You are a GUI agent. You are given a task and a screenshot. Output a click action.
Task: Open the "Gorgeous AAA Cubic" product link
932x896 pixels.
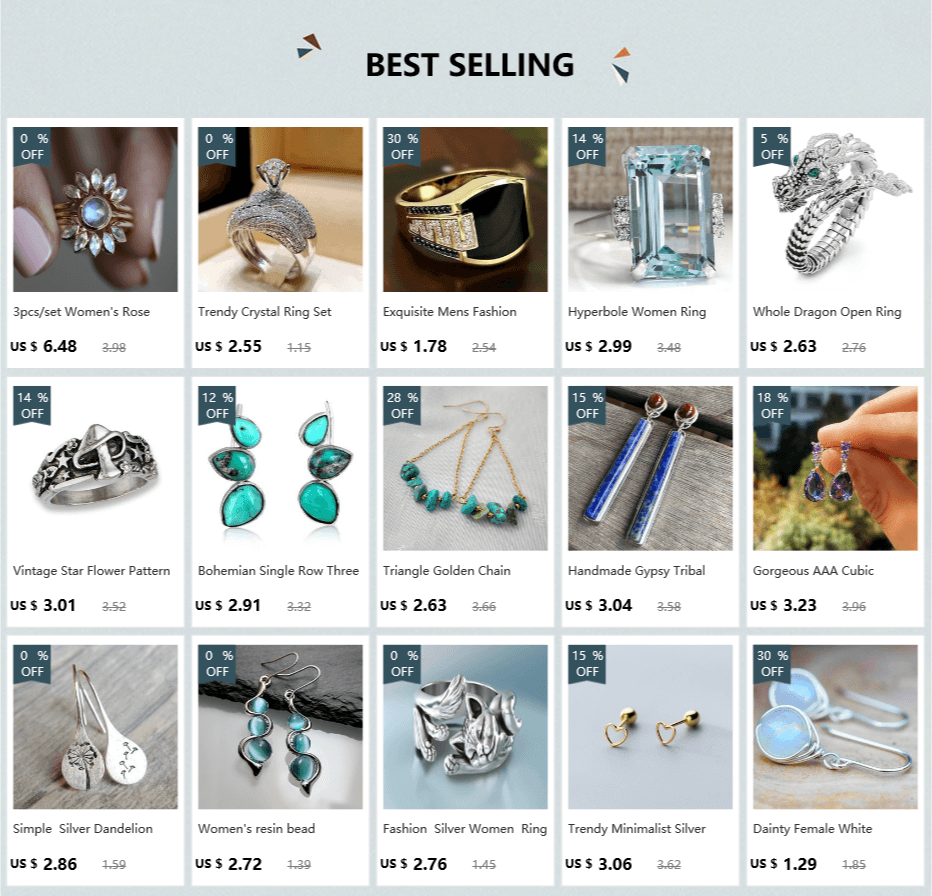click(x=813, y=571)
